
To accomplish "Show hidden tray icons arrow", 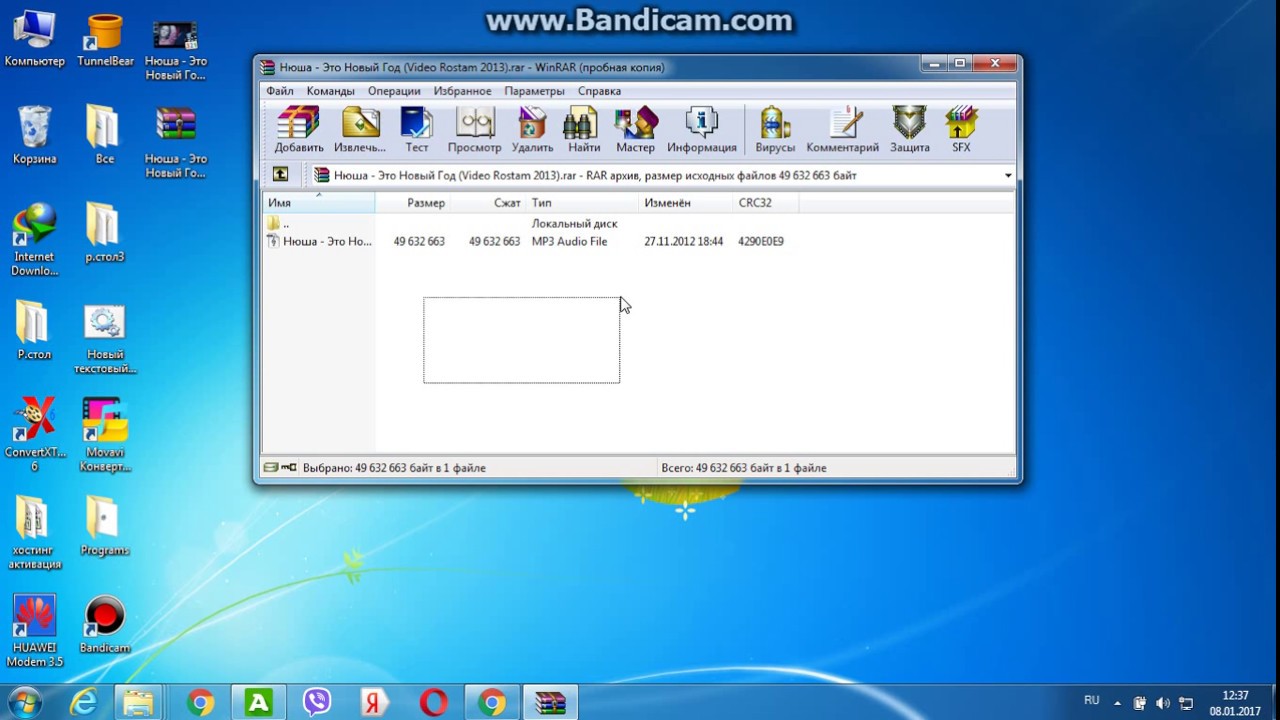I will (x=1117, y=703).
